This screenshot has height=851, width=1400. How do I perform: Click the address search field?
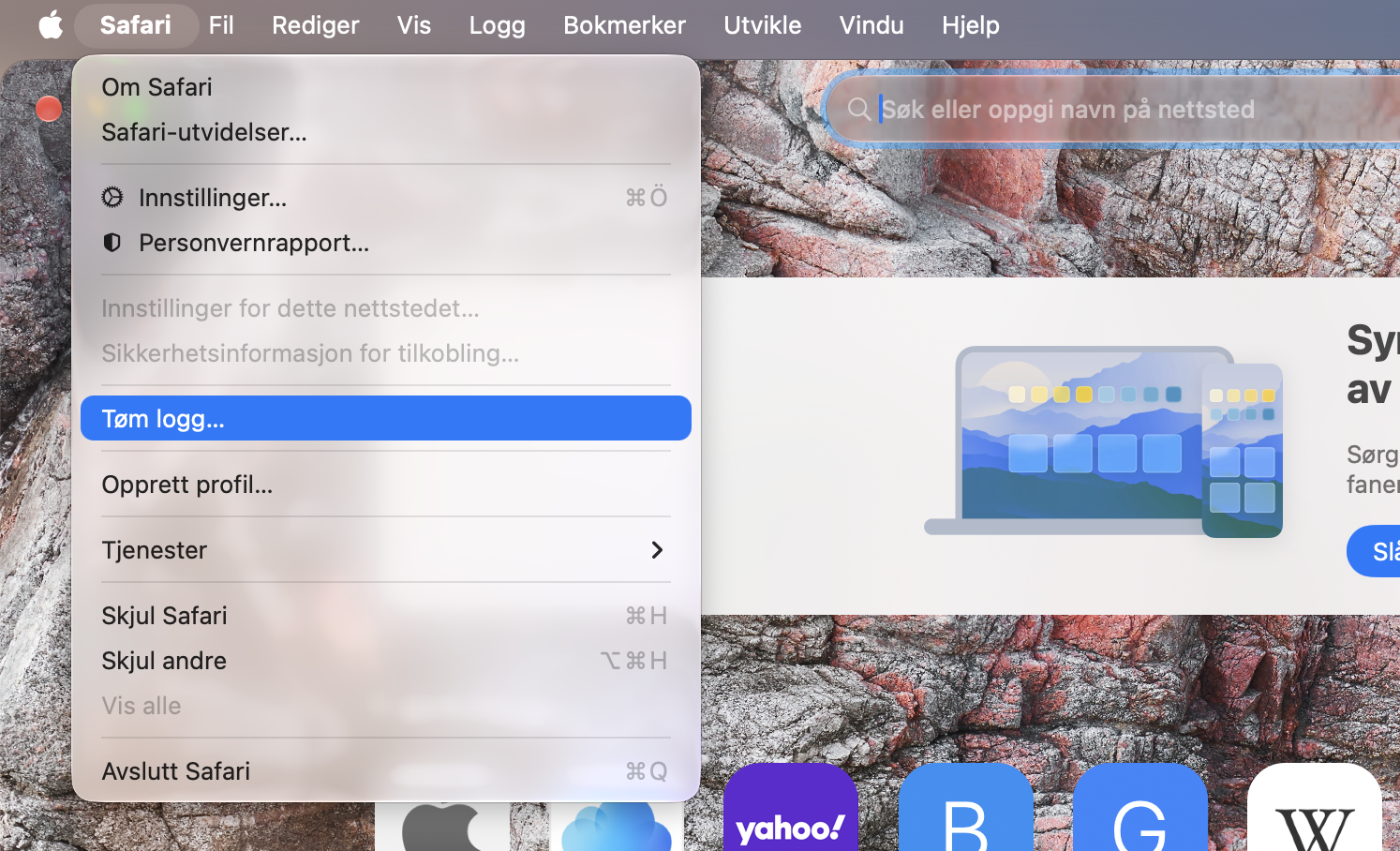click(x=1115, y=109)
